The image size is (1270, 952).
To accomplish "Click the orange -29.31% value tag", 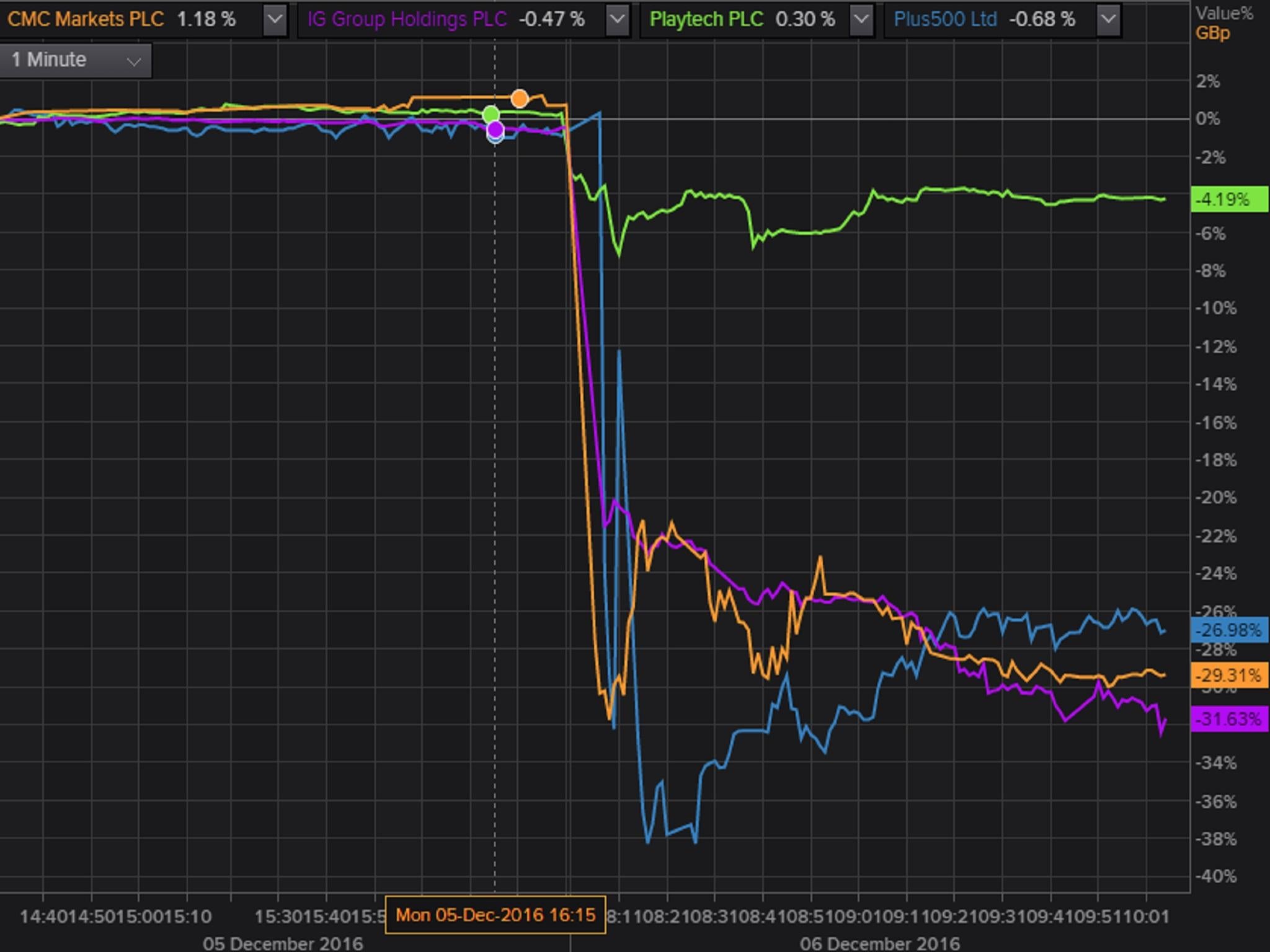I will 1230,675.
